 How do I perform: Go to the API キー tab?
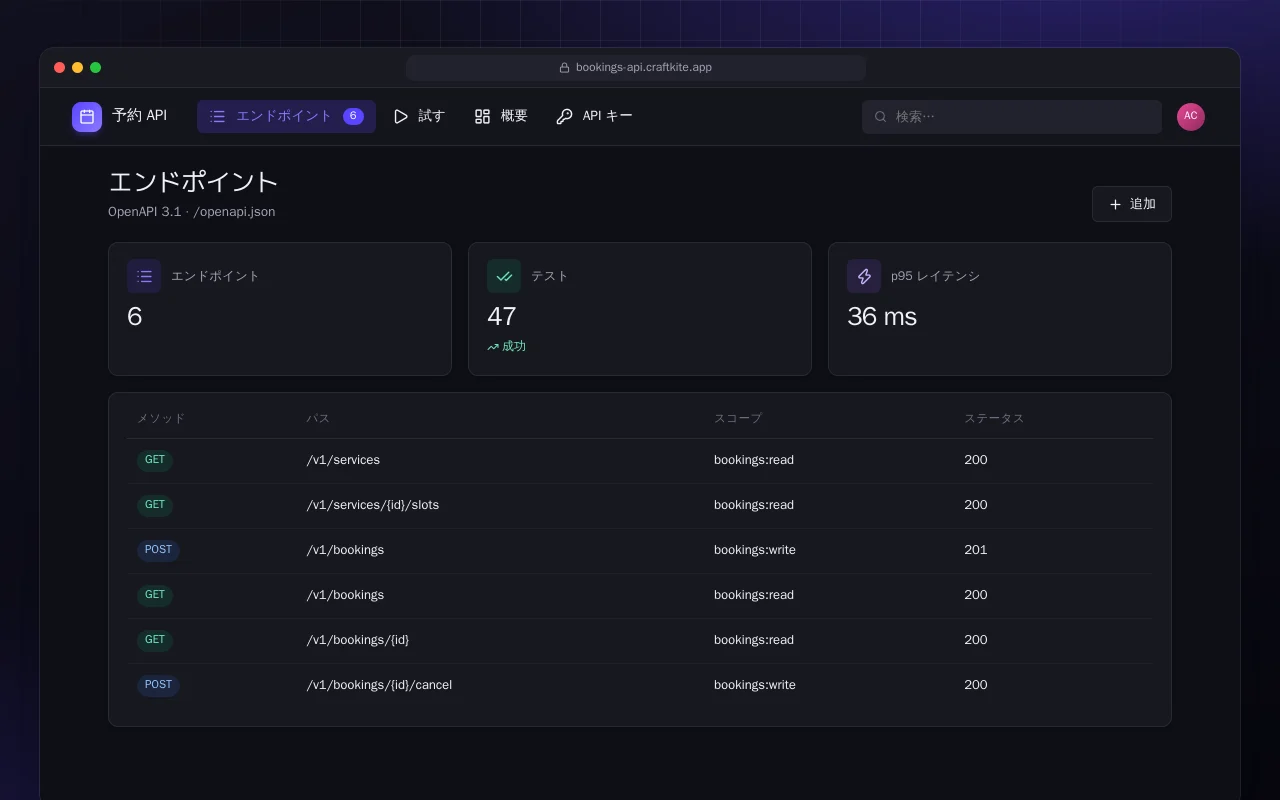(x=594, y=116)
